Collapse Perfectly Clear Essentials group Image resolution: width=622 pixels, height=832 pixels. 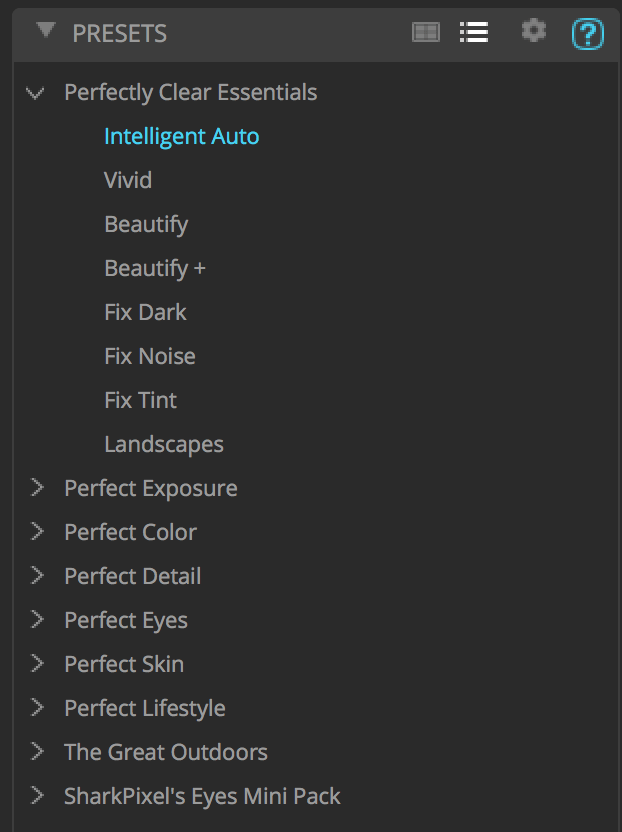(x=37, y=93)
